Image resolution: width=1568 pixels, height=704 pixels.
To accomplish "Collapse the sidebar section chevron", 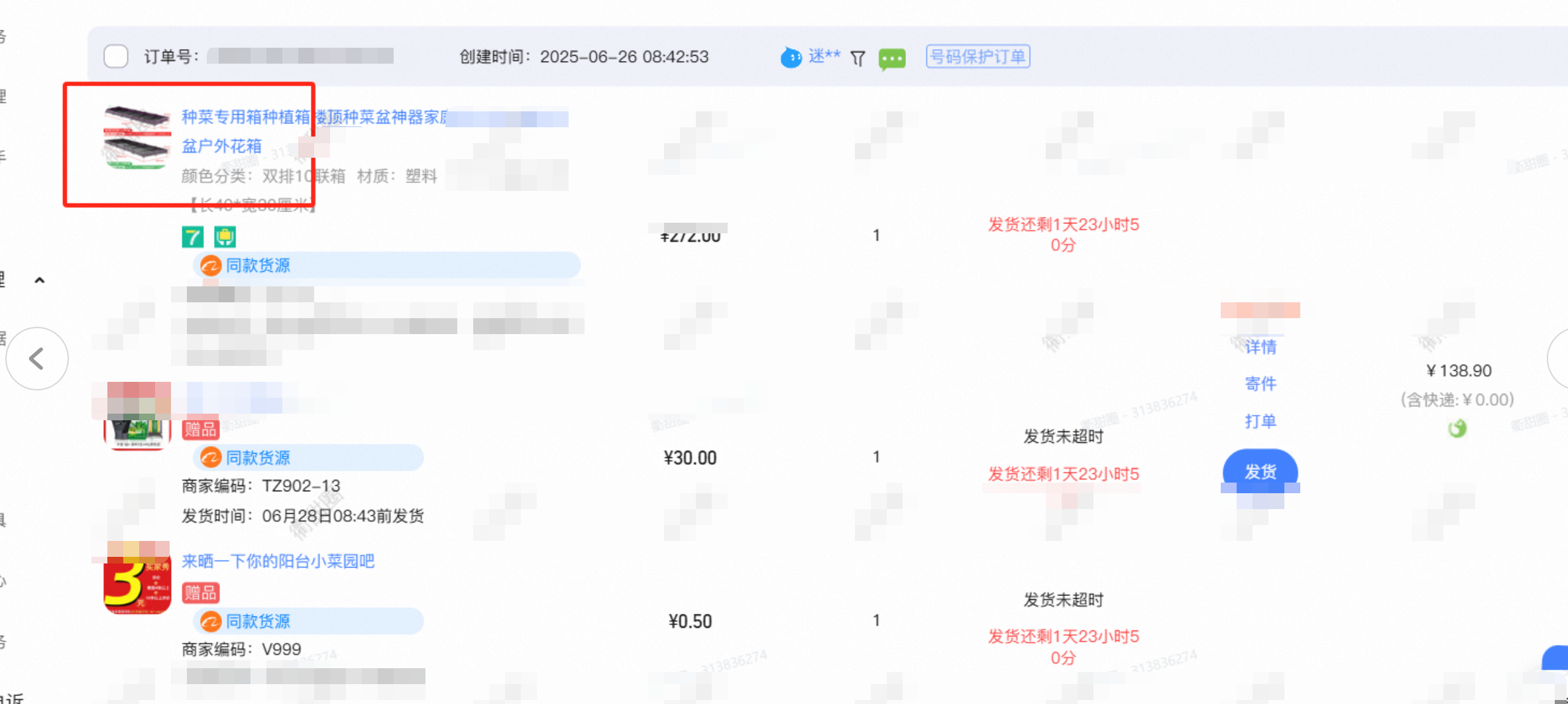I will [40, 280].
